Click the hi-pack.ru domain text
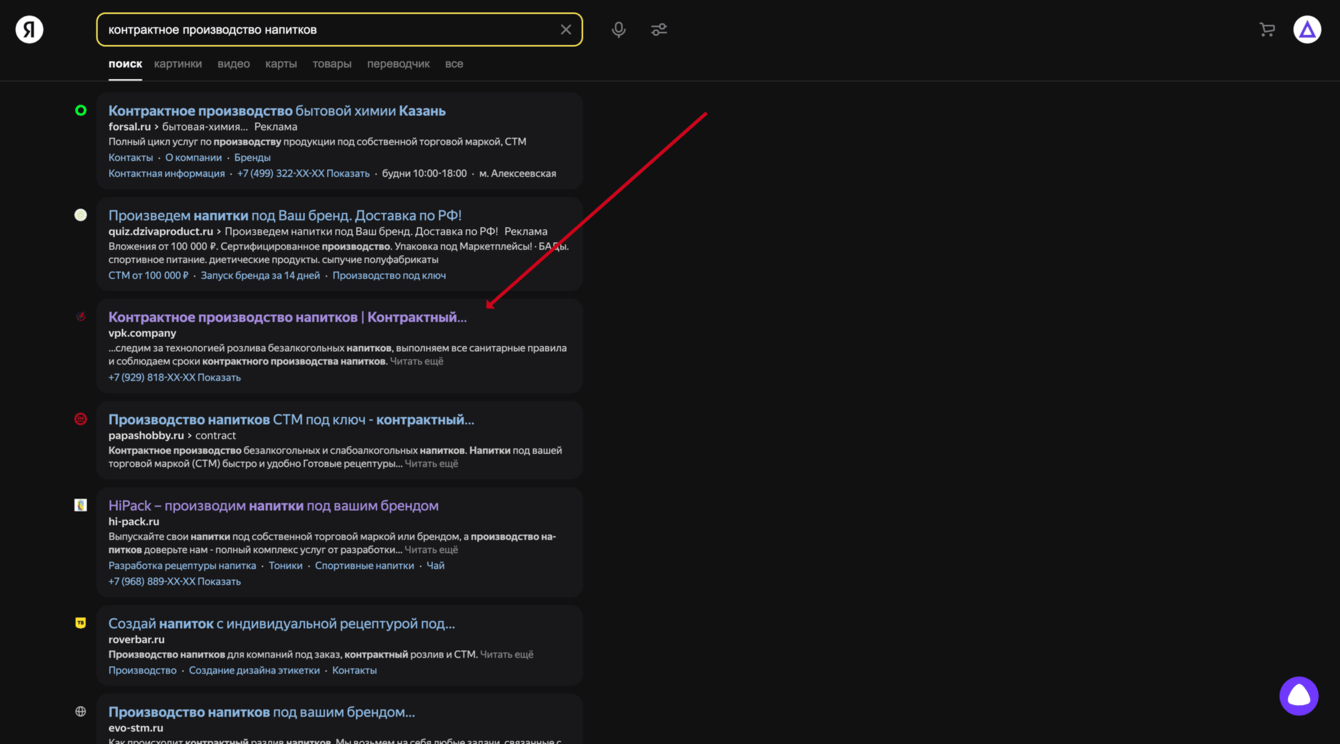Image resolution: width=1340 pixels, height=744 pixels. tap(134, 521)
